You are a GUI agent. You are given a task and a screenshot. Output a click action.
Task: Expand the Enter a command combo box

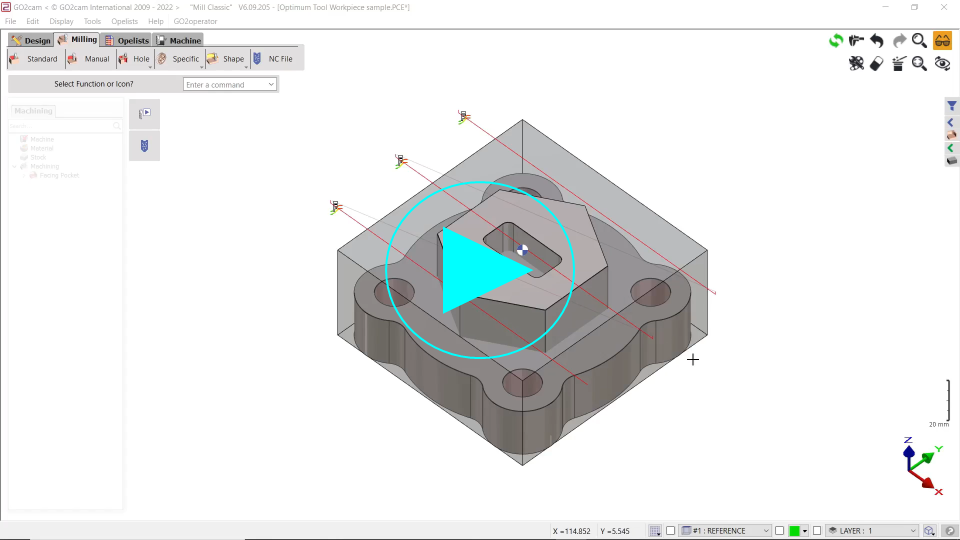point(271,85)
